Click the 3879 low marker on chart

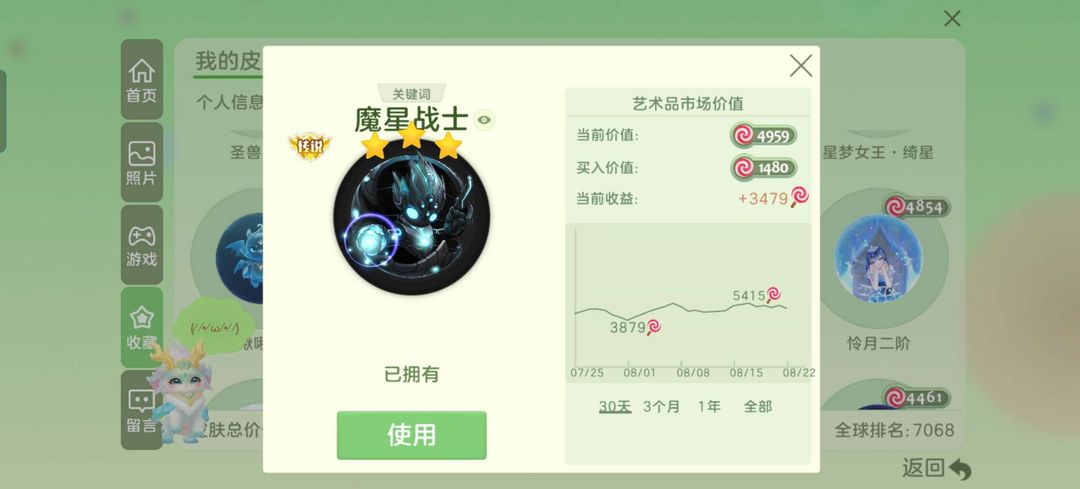(x=634, y=328)
